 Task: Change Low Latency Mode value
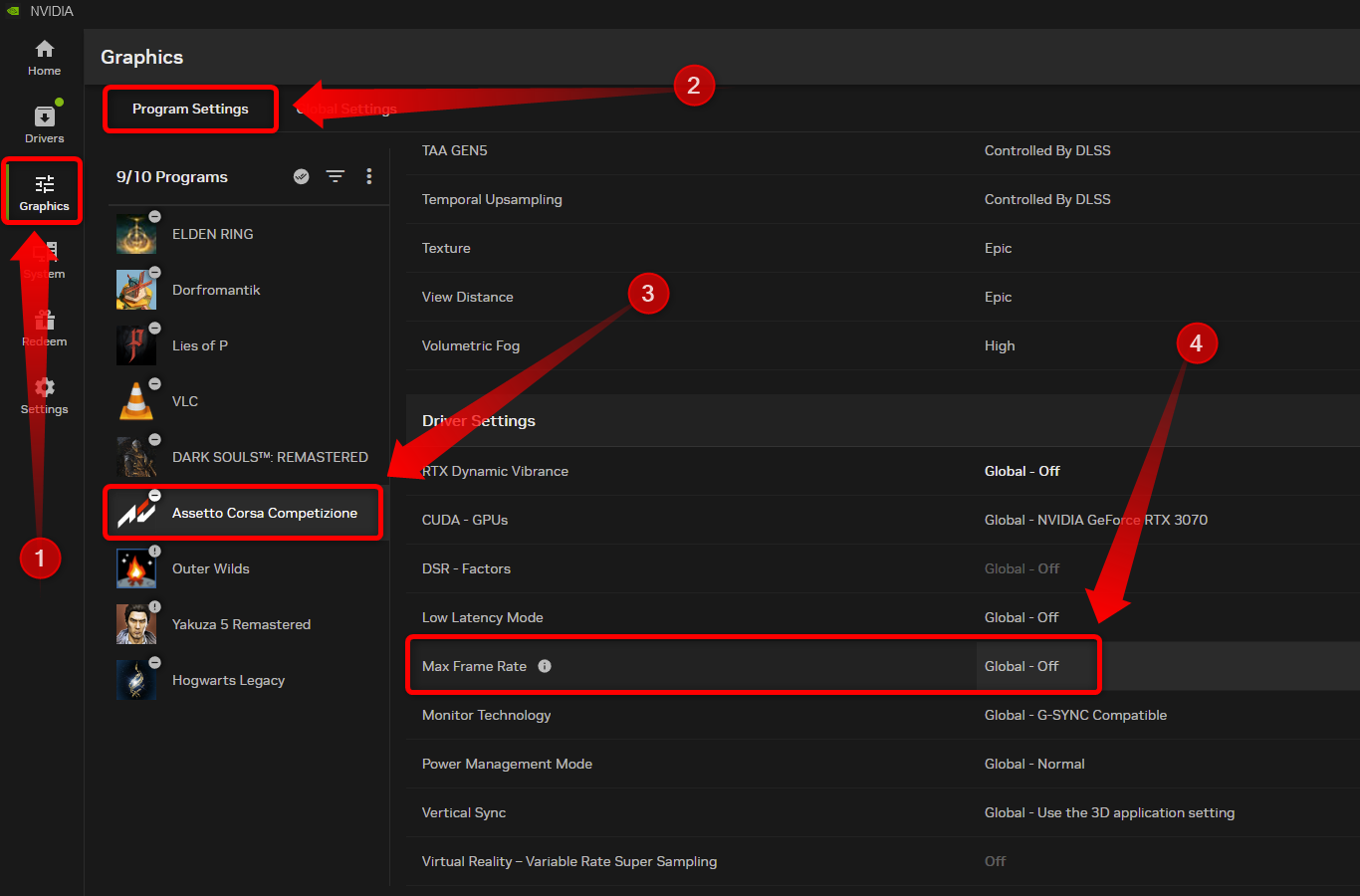1021,617
